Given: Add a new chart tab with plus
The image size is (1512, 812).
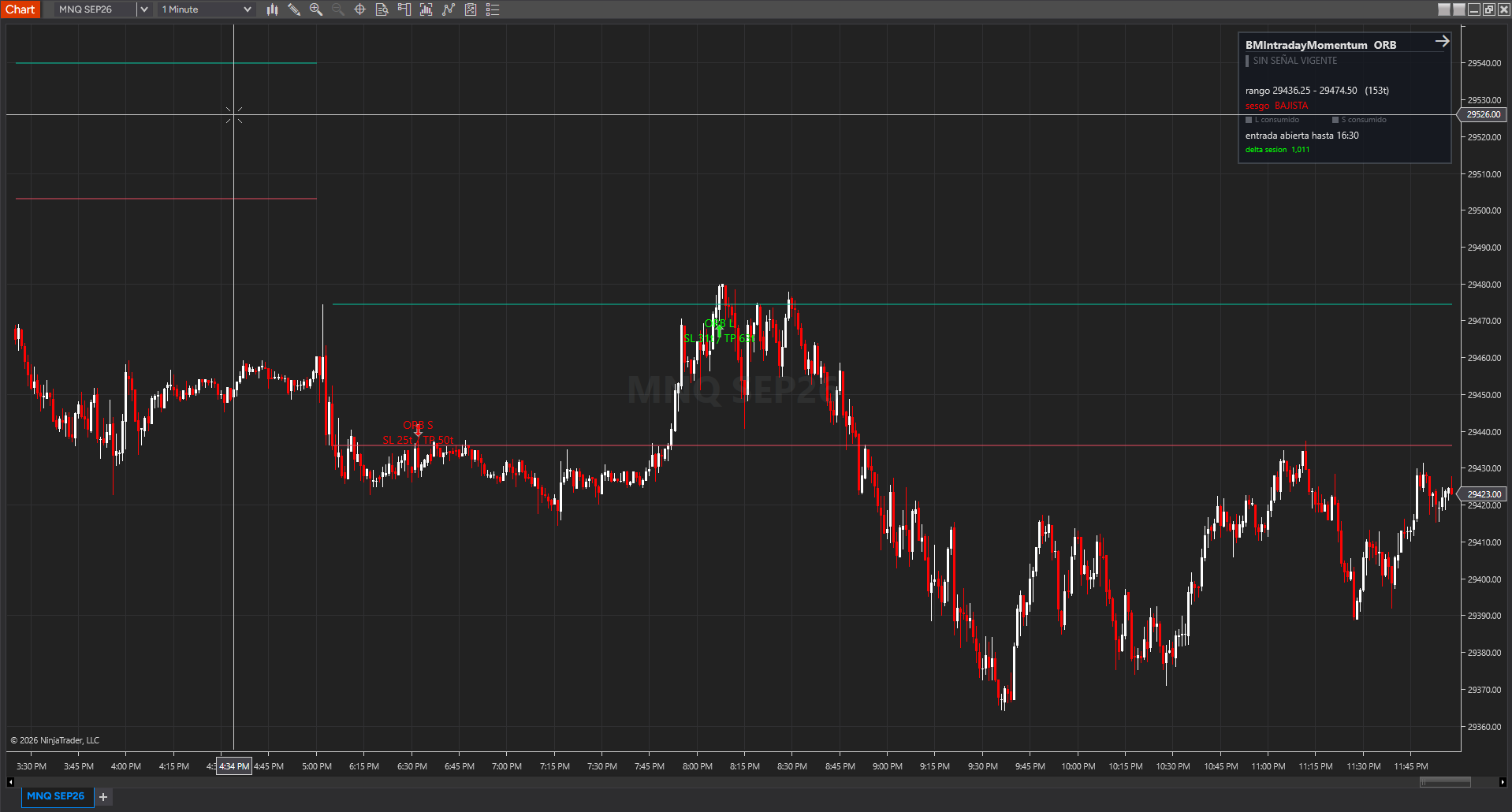Looking at the screenshot, I should [103, 797].
